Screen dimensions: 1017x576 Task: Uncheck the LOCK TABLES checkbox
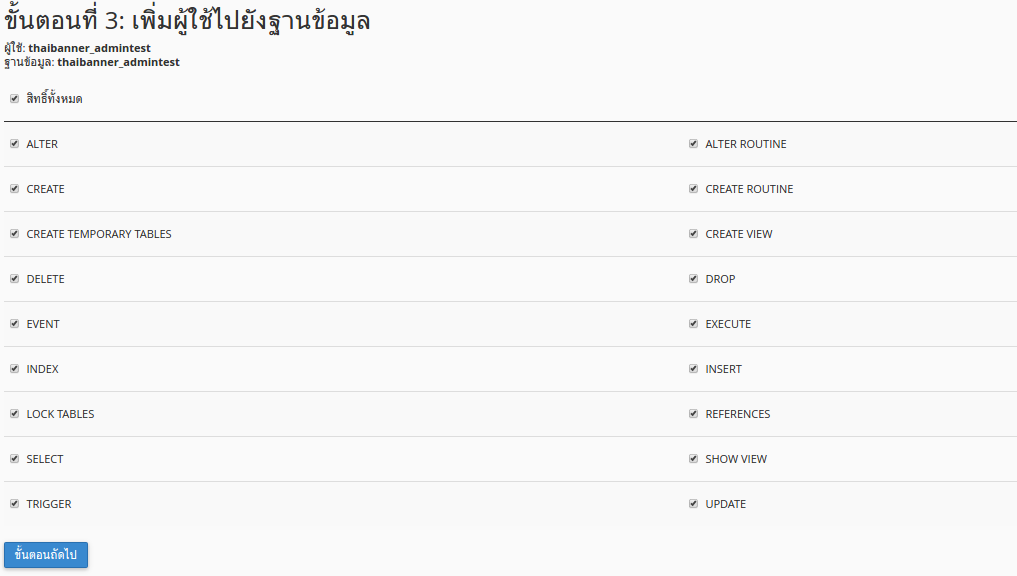coord(14,414)
